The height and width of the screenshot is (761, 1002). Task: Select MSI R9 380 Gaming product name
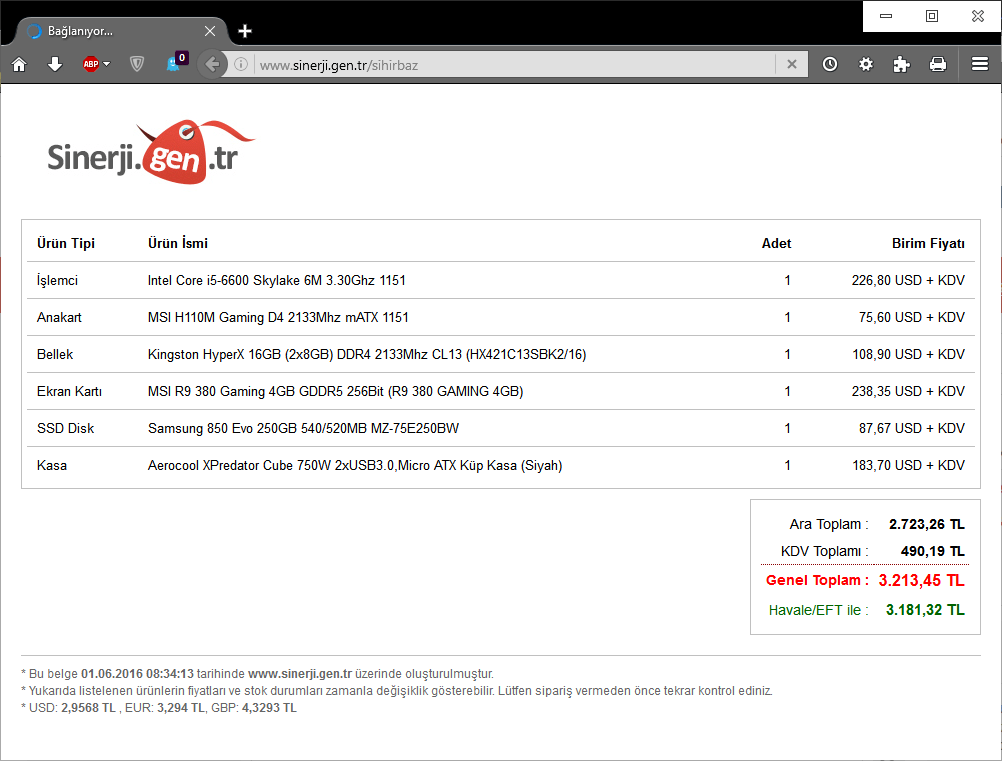[x=335, y=392]
